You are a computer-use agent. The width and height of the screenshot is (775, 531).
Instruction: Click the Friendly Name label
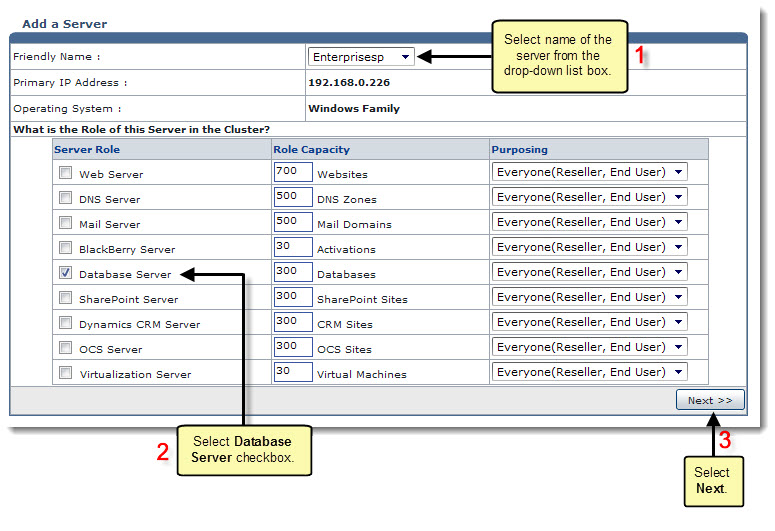pos(57,57)
